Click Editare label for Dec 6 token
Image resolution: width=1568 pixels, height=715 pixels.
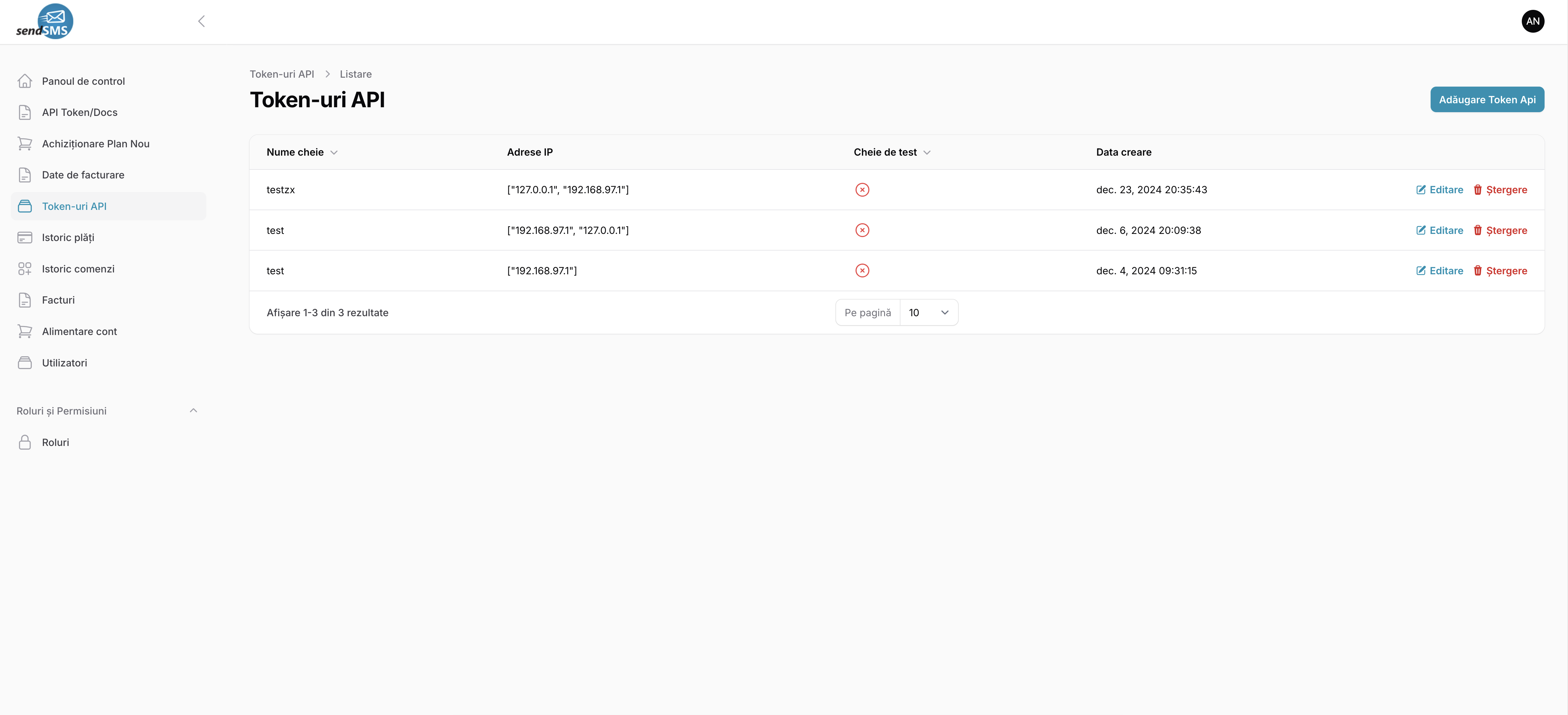tap(1446, 230)
